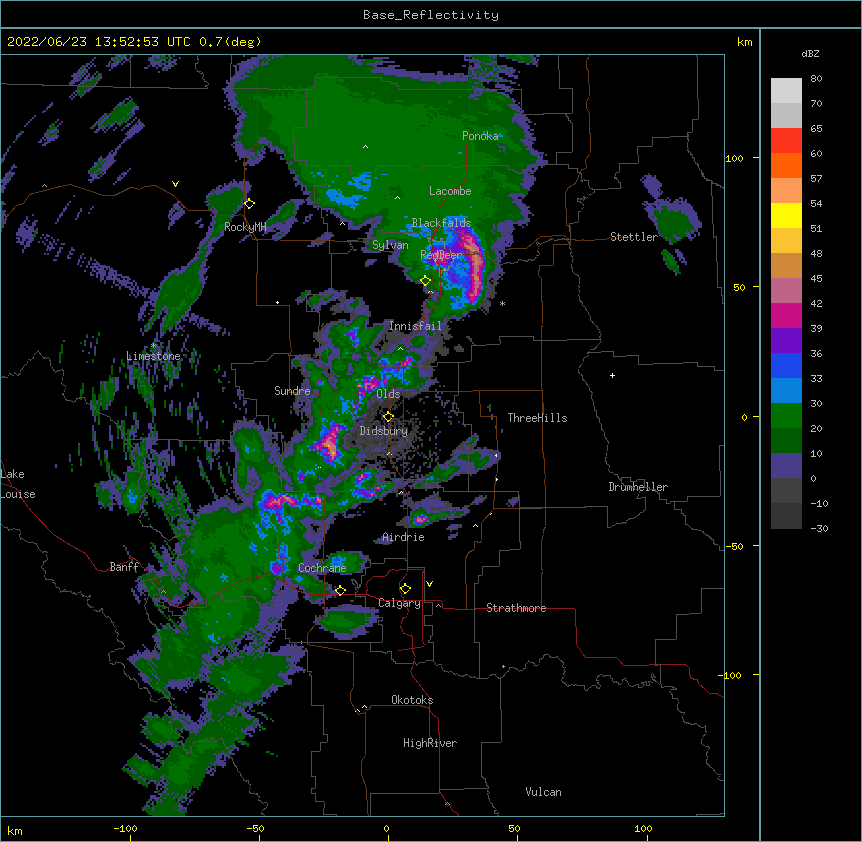862x842 pixels.
Task: Select the Limestone label
Action: click(x=153, y=356)
